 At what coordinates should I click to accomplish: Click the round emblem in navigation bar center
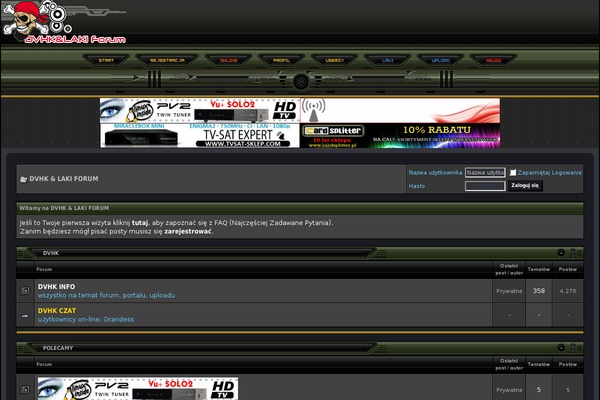tap(300, 82)
